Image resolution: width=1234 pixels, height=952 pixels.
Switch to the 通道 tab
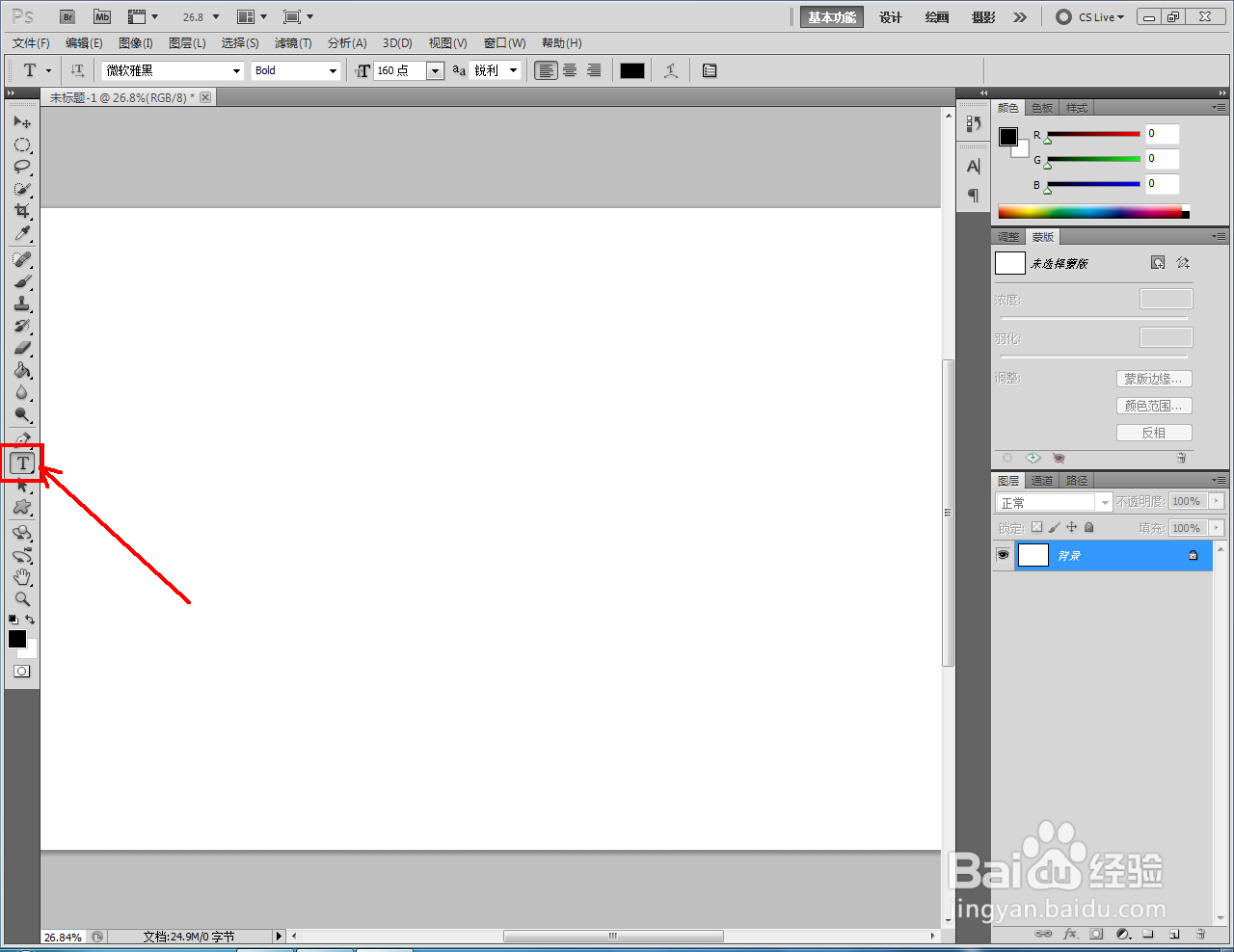(x=1042, y=481)
